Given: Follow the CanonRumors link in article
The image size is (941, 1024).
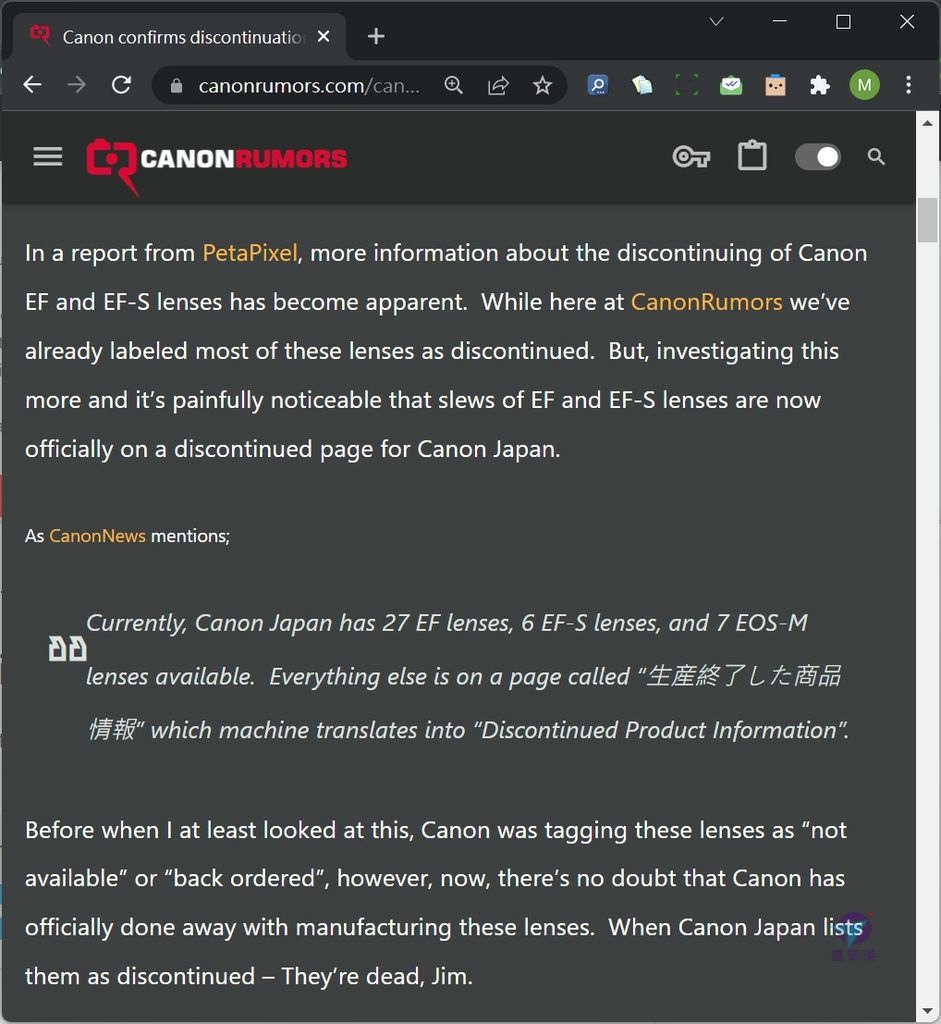Looking at the screenshot, I should [x=707, y=302].
